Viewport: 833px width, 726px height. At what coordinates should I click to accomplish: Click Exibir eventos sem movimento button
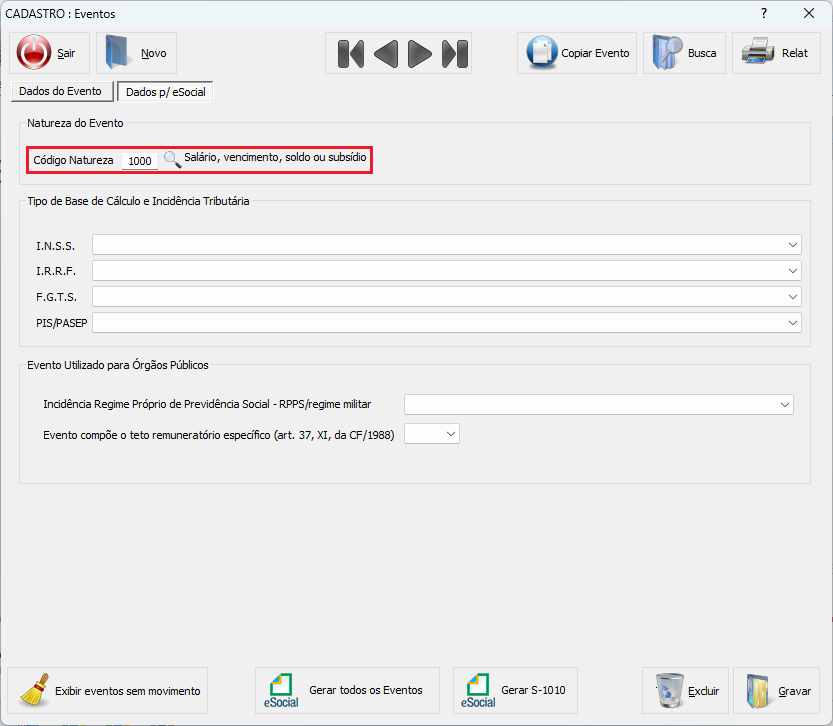tap(108, 690)
